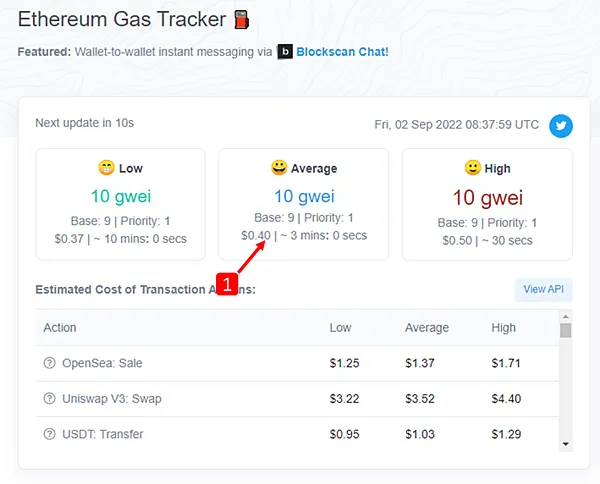600x484 pixels.
Task: Click help icon beside Uniswap V3: Swap
Action: 49,399
